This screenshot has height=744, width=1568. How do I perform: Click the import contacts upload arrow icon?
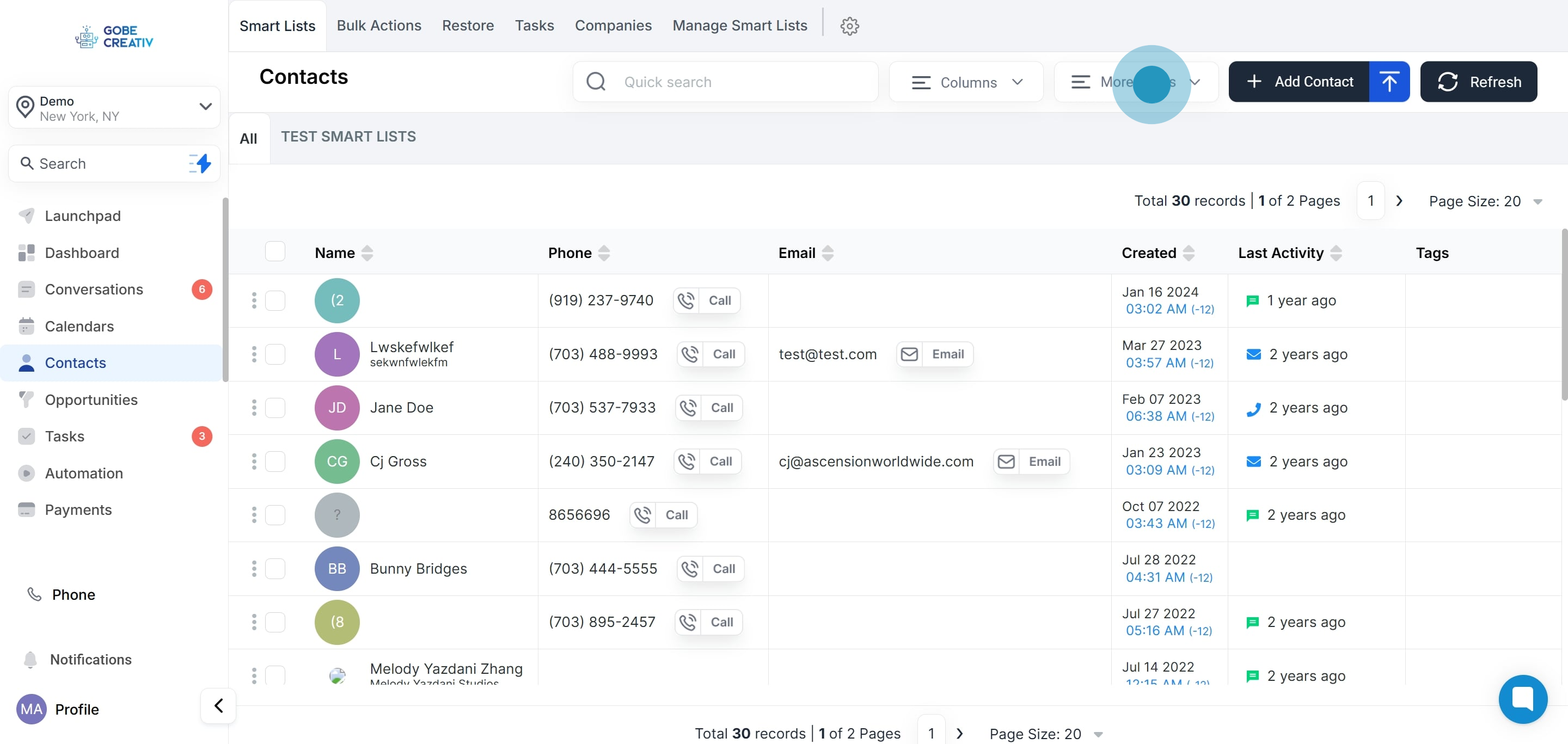click(1388, 82)
